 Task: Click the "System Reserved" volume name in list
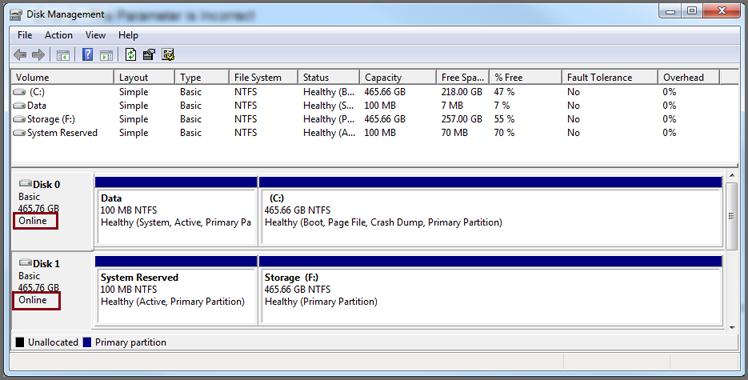click(62, 133)
